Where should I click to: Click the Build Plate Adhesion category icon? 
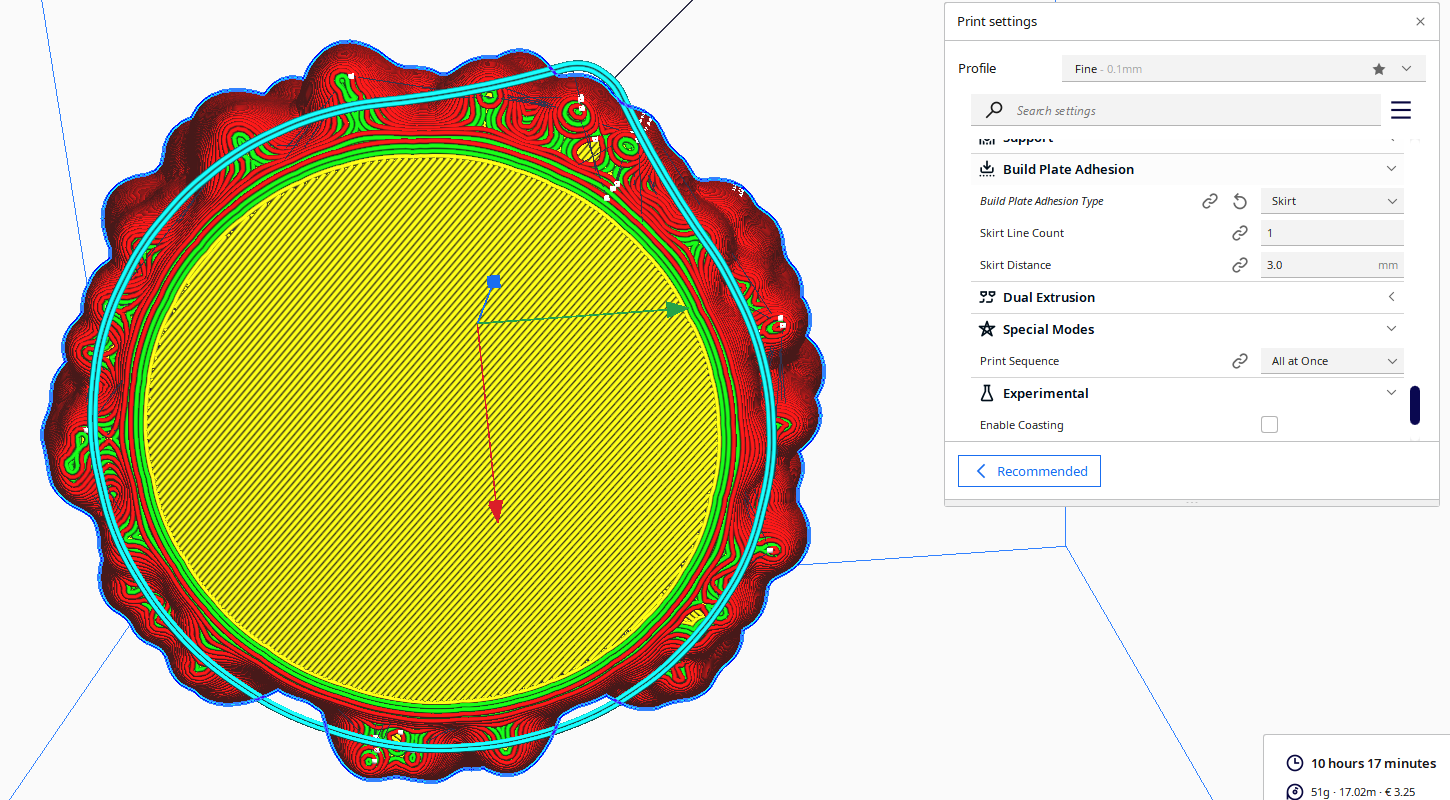point(987,169)
